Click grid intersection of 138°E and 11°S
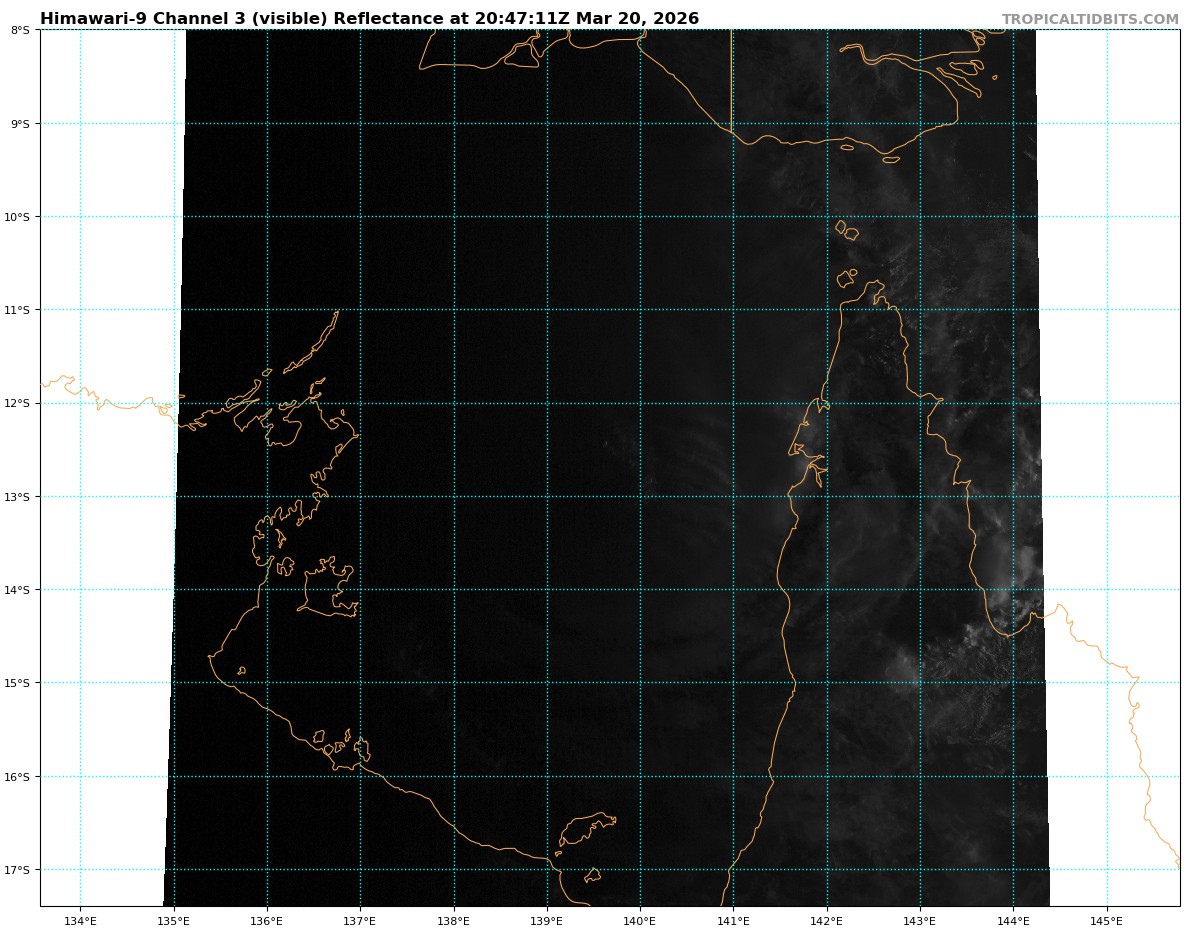 [453, 310]
